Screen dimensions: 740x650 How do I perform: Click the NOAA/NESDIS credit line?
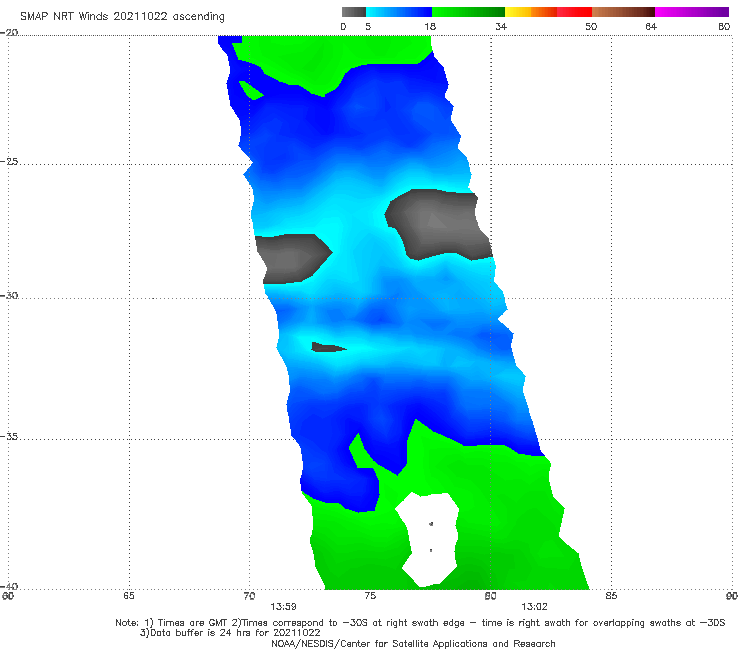(x=413, y=644)
